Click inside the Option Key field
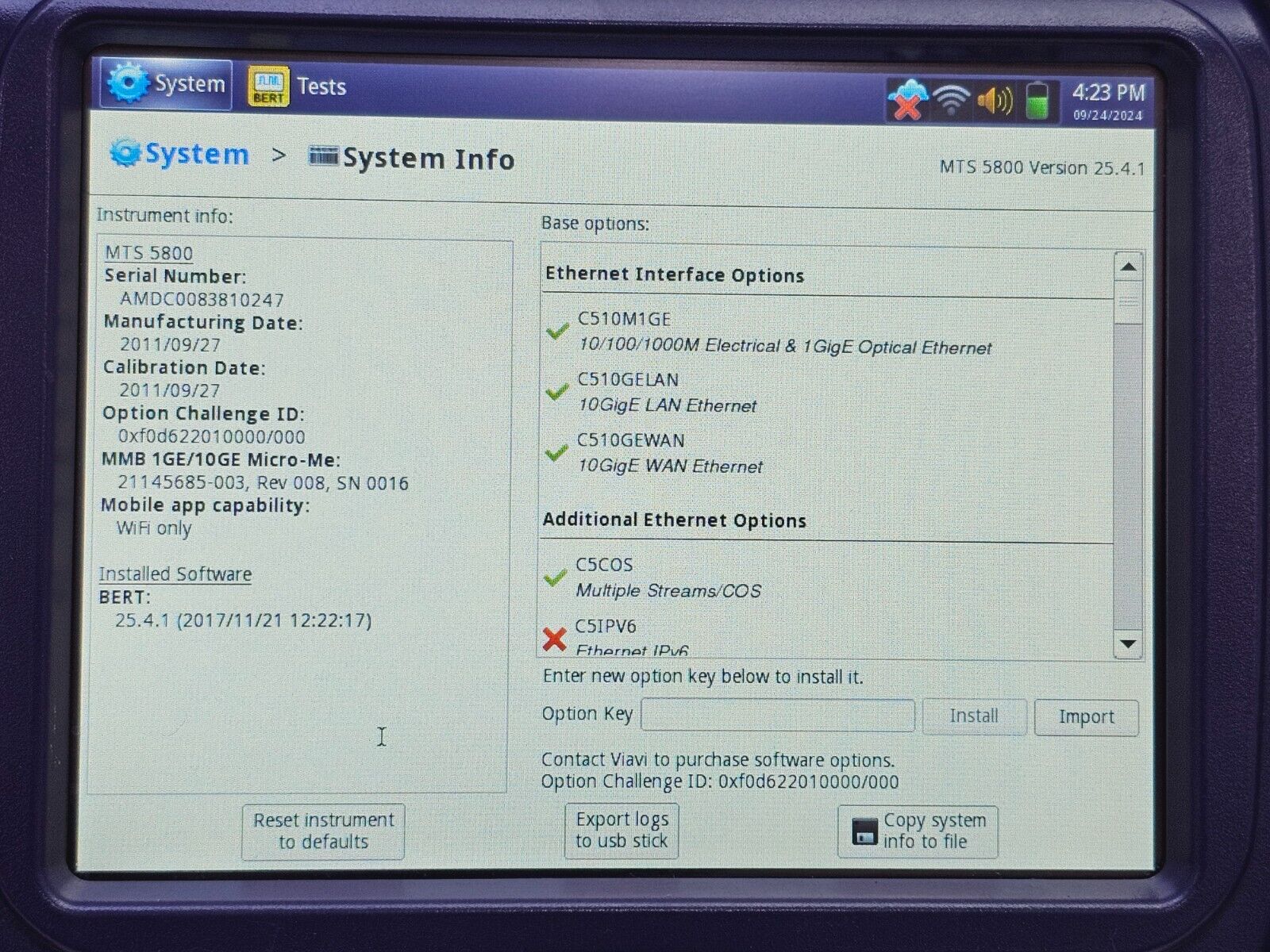The height and width of the screenshot is (952, 1270). [778, 715]
